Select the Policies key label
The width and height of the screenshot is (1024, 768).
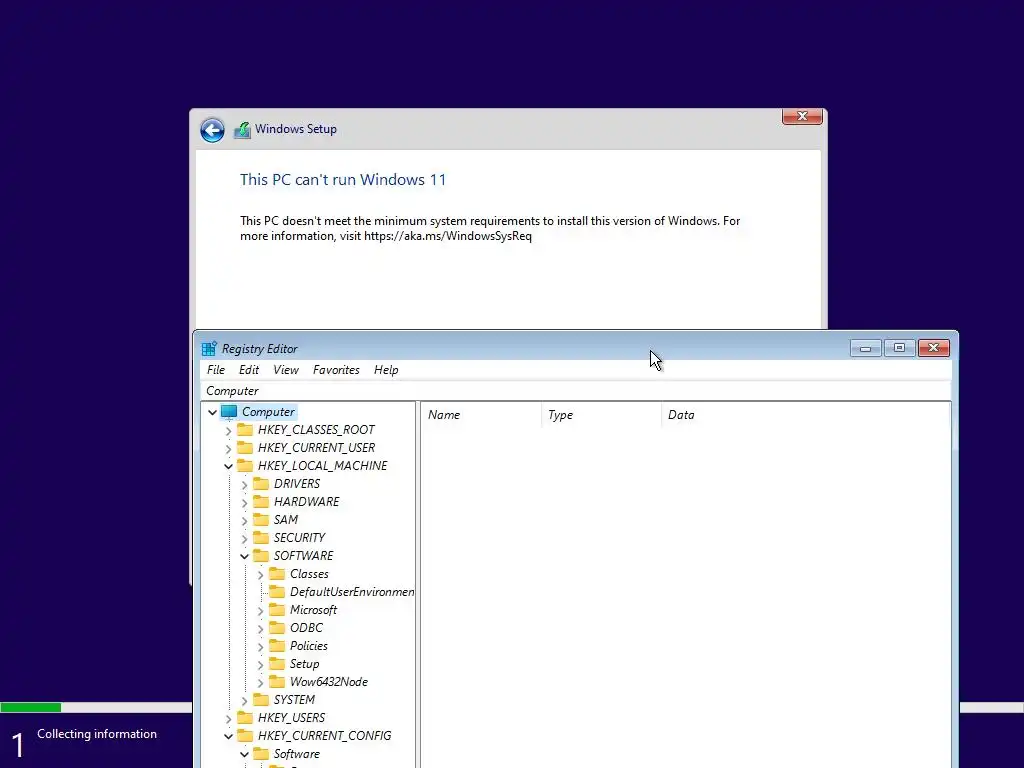click(309, 646)
